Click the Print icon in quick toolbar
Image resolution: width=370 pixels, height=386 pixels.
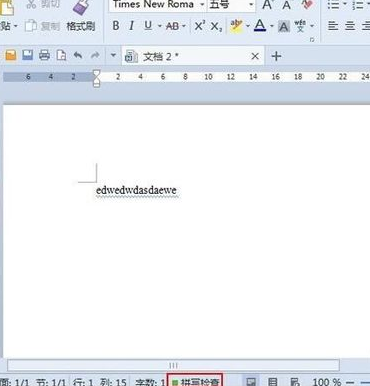pyautogui.click(x=44, y=55)
